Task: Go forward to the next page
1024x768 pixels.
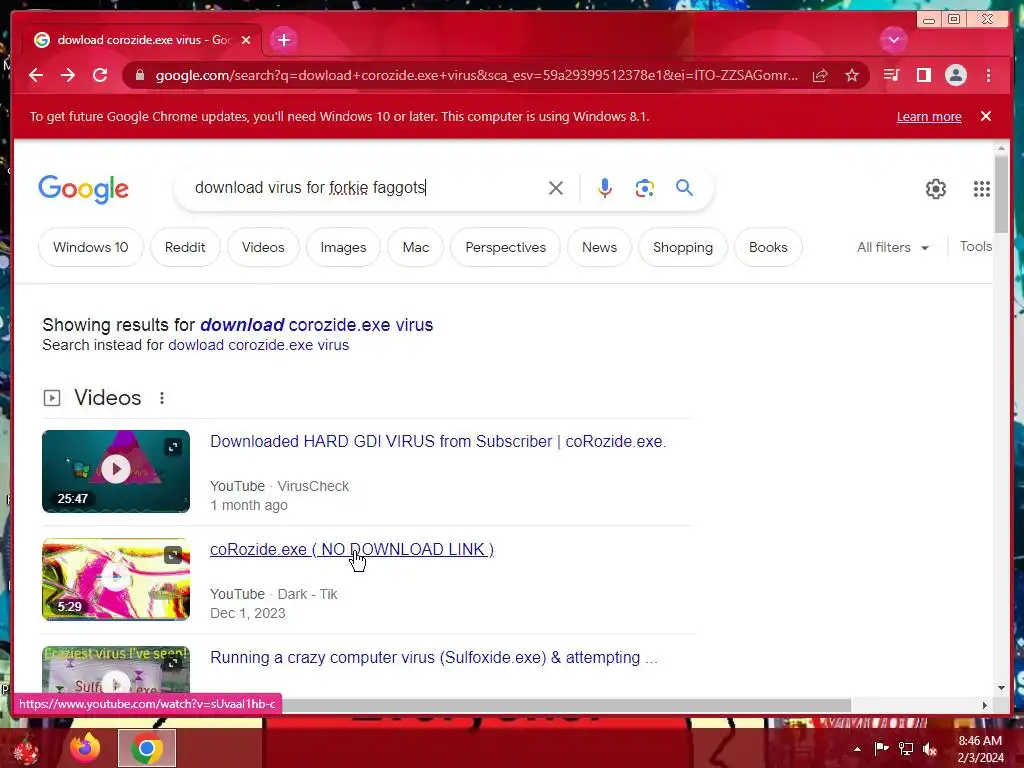Action: (68, 75)
